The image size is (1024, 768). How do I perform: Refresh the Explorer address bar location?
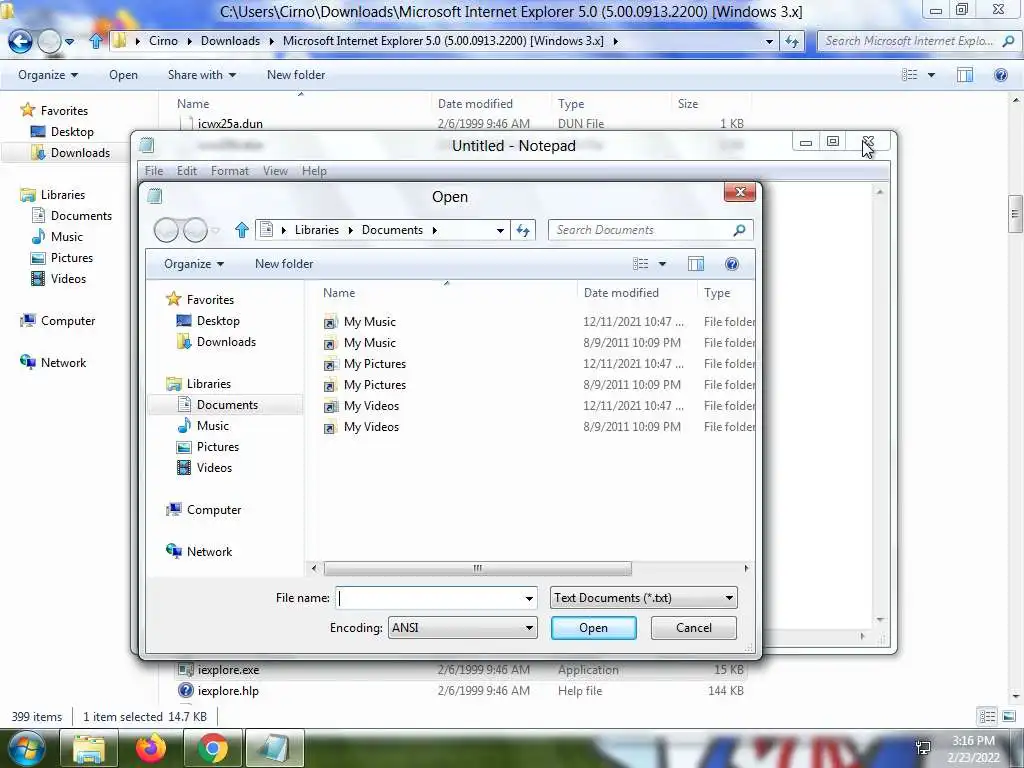792,41
